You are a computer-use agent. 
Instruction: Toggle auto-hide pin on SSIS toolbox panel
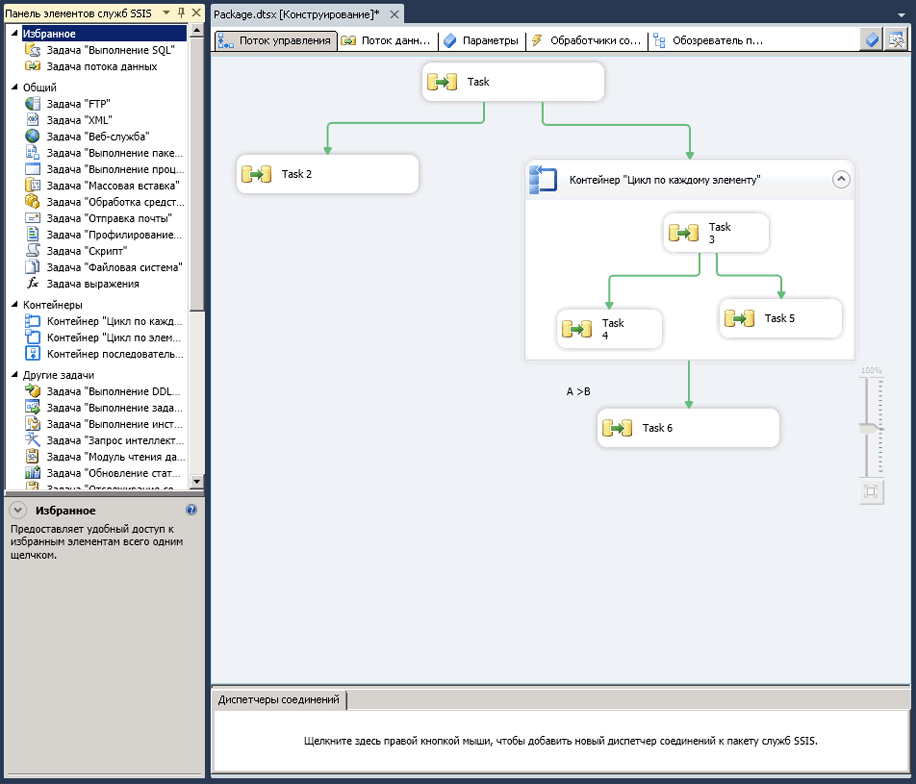pos(181,13)
